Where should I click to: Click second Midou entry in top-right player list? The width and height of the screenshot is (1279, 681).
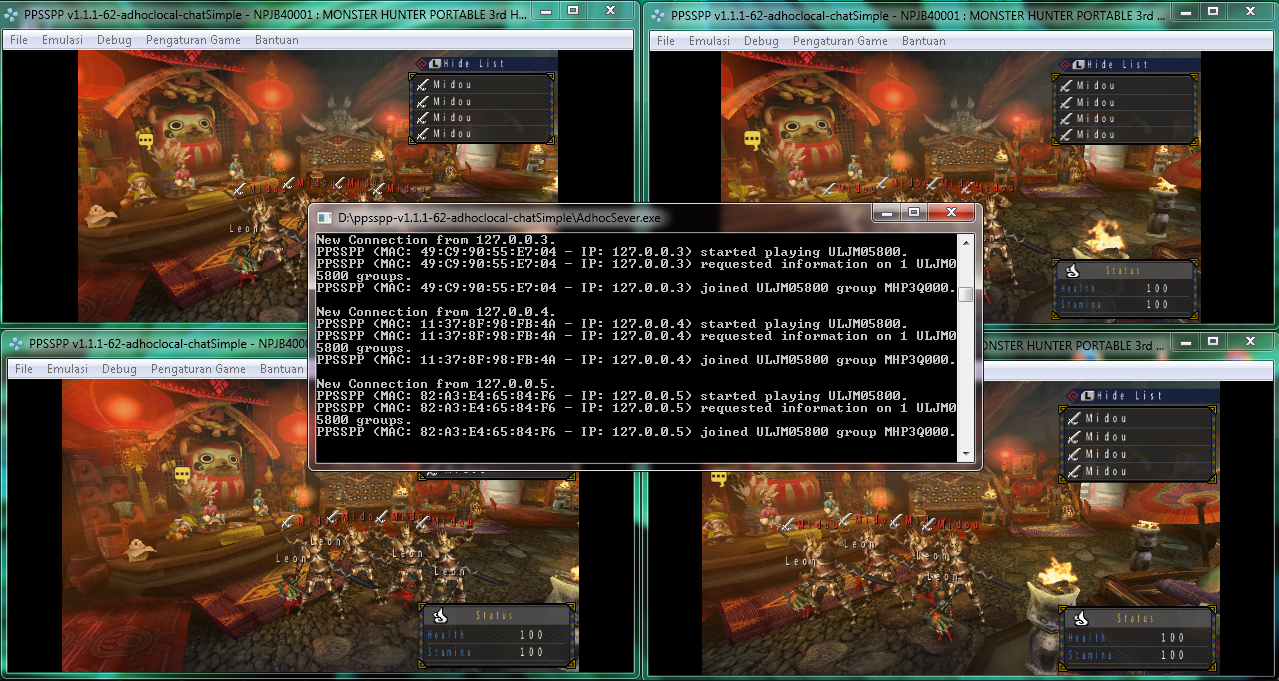coord(1126,102)
